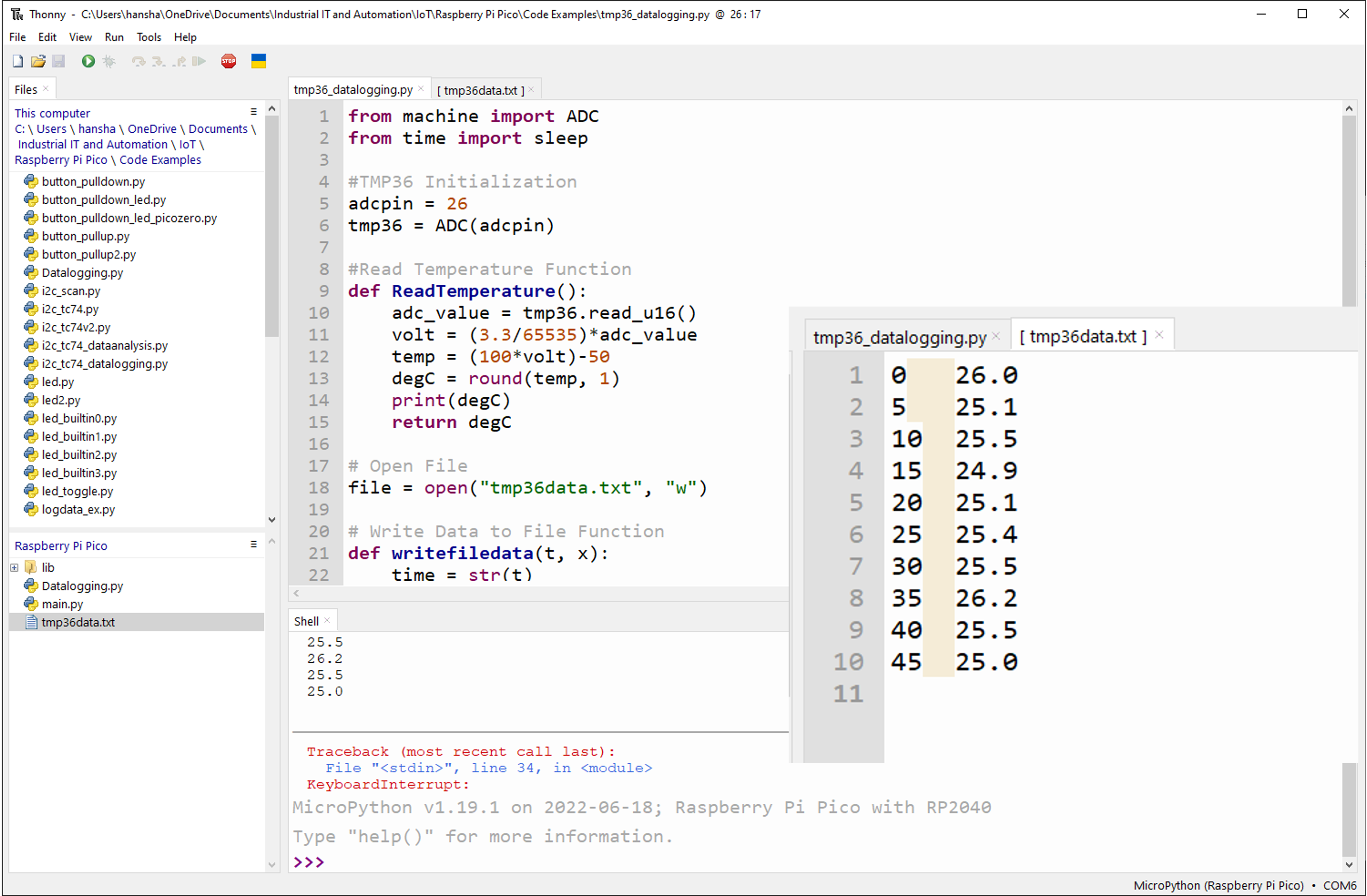
Task: Switch to the tmp36data.txt editor tab
Action: (x=480, y=90)
